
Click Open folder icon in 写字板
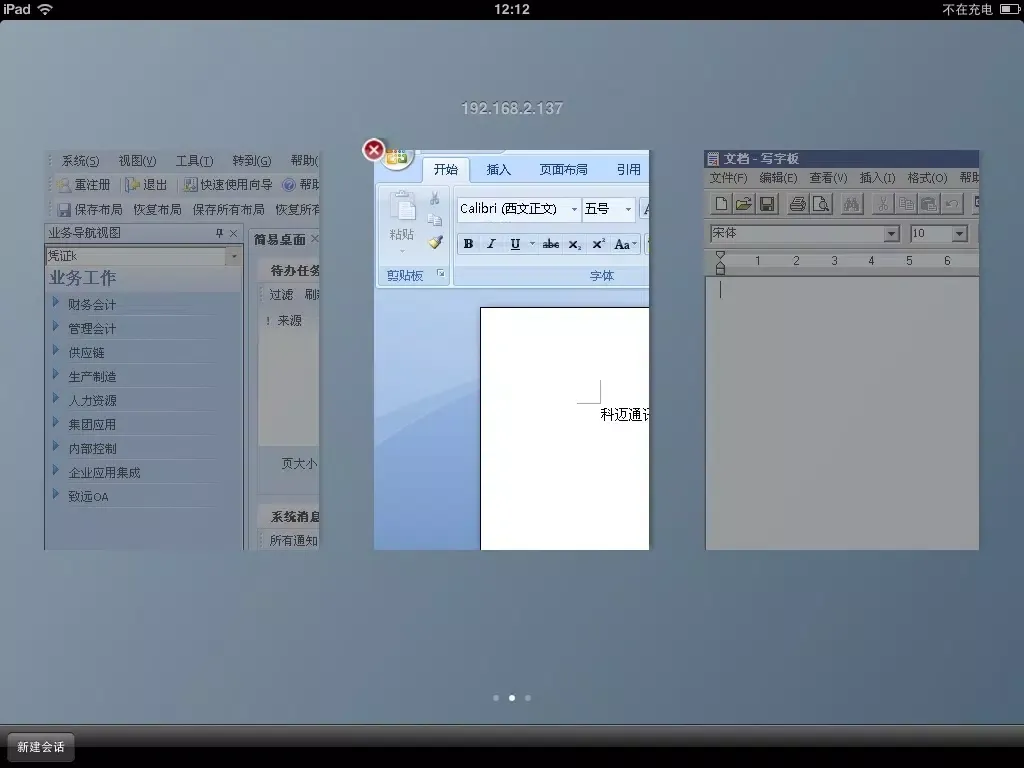pos(743,204)
